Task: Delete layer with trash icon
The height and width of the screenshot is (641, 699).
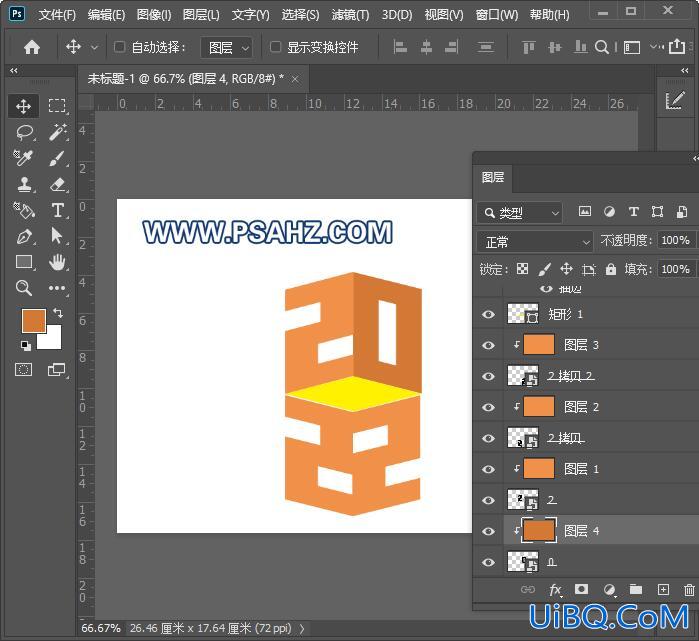Action: click(689, 590)
